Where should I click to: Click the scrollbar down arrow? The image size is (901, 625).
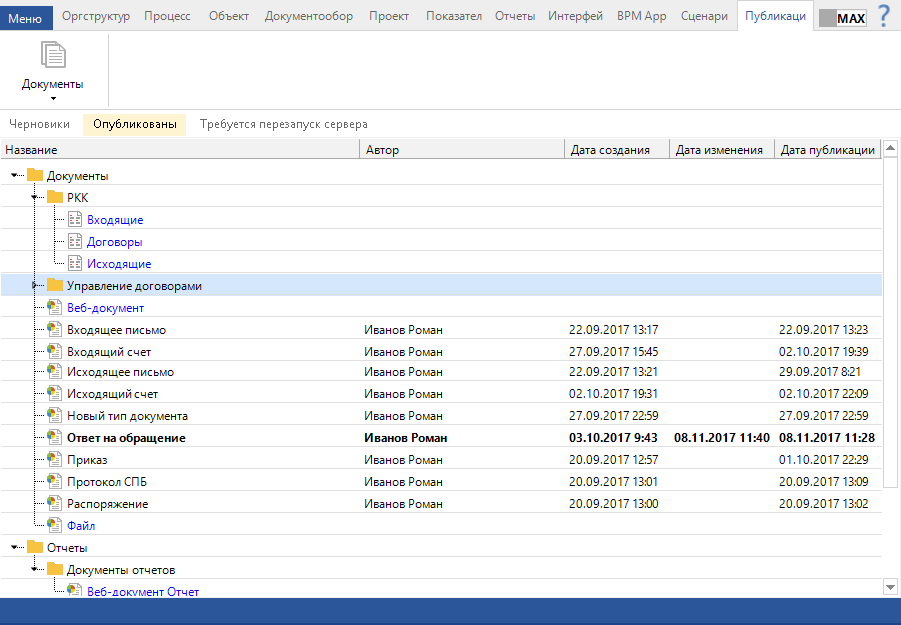click(890, 587)
